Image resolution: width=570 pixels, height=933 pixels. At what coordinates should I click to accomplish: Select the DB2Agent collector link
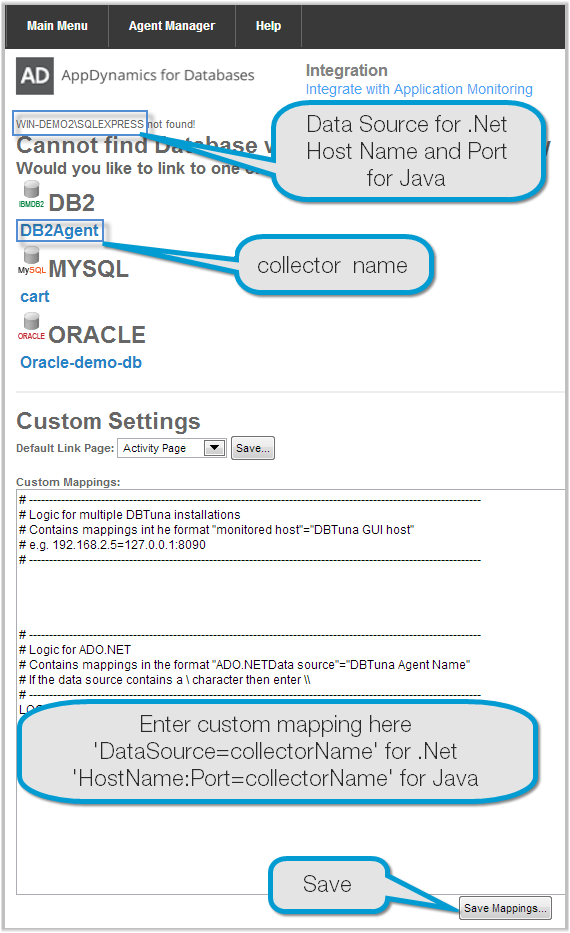59,230
